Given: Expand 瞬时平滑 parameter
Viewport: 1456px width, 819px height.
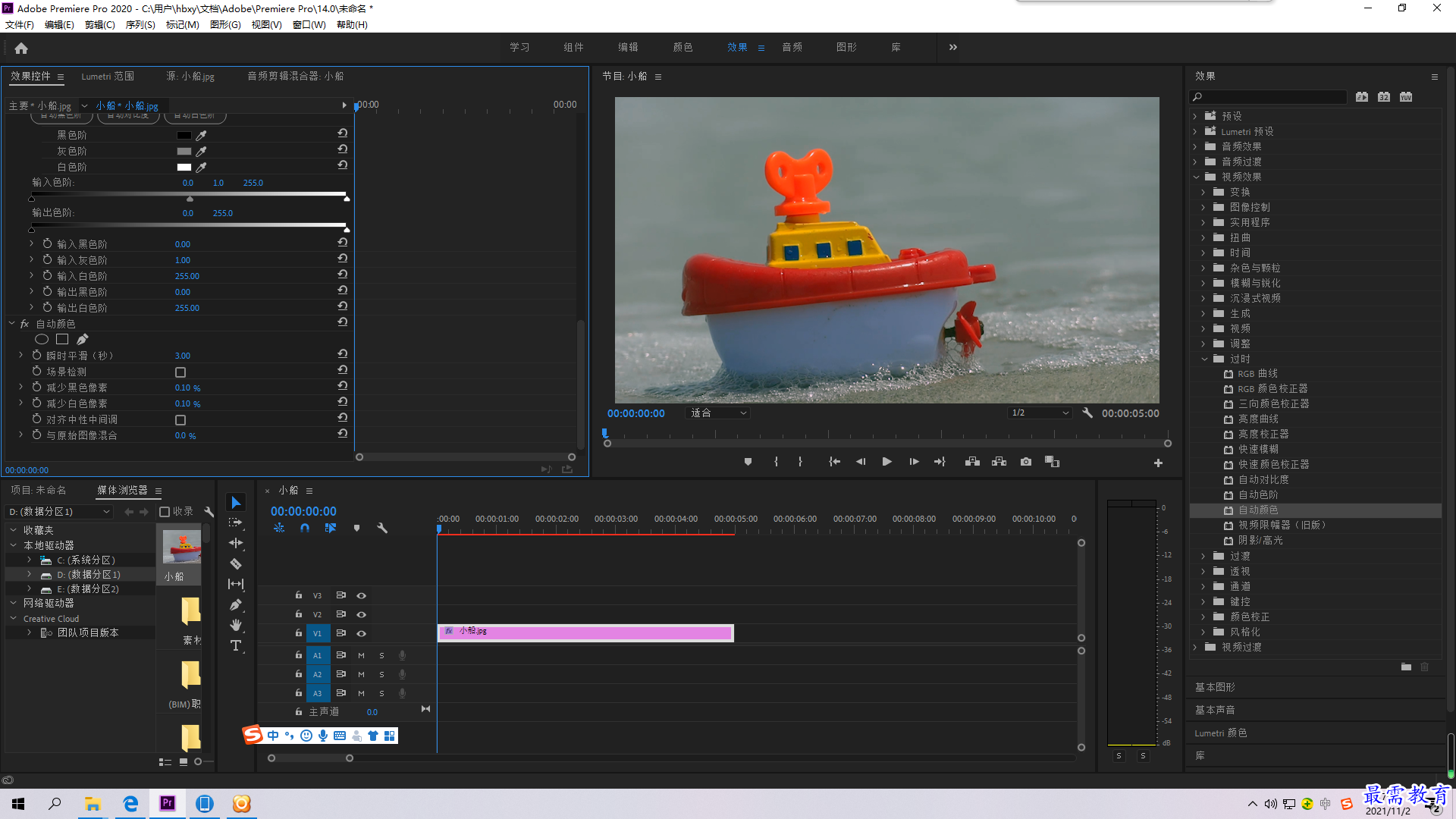Looking at the screenshot, I should (x=20, y=355).
